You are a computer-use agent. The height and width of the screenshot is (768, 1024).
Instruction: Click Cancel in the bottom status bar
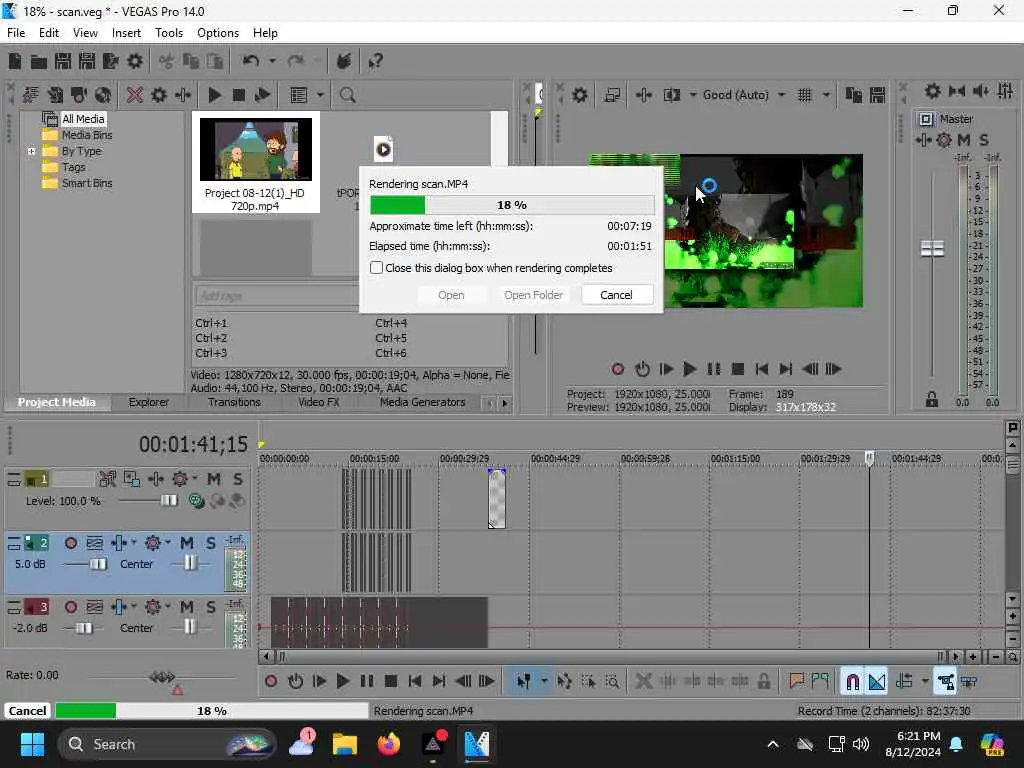click(x=27, y=711)
